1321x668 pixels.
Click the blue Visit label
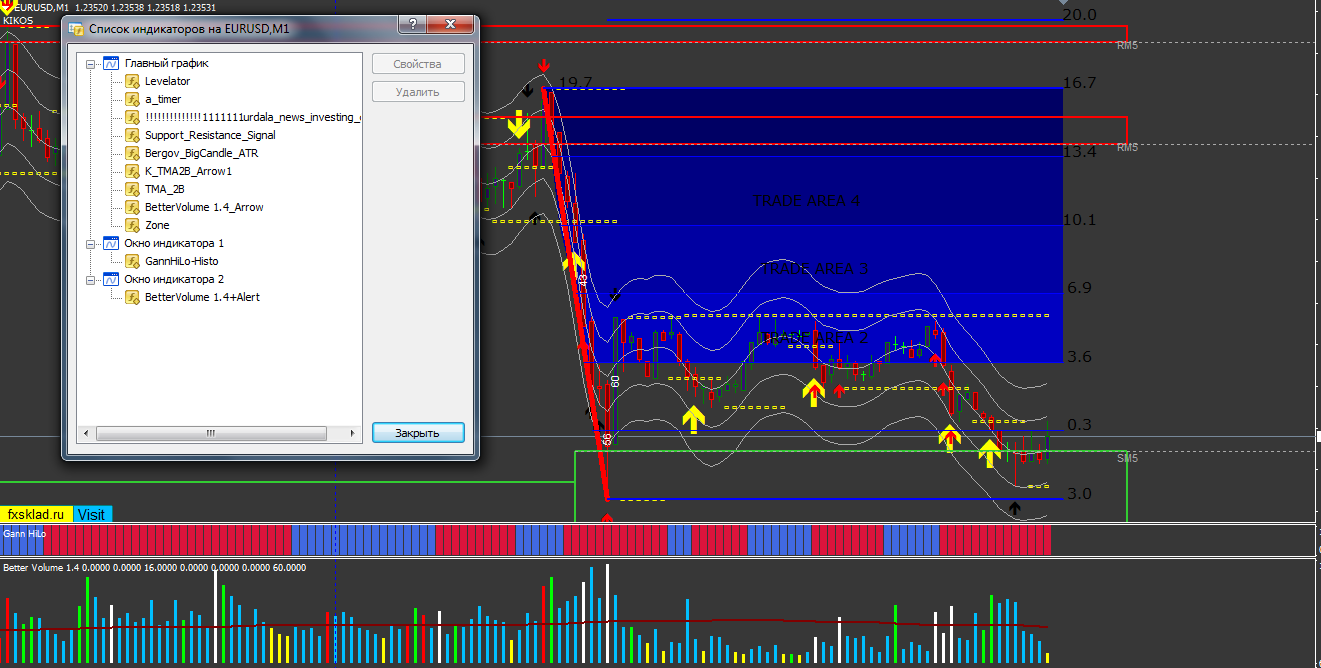(92, 514)
